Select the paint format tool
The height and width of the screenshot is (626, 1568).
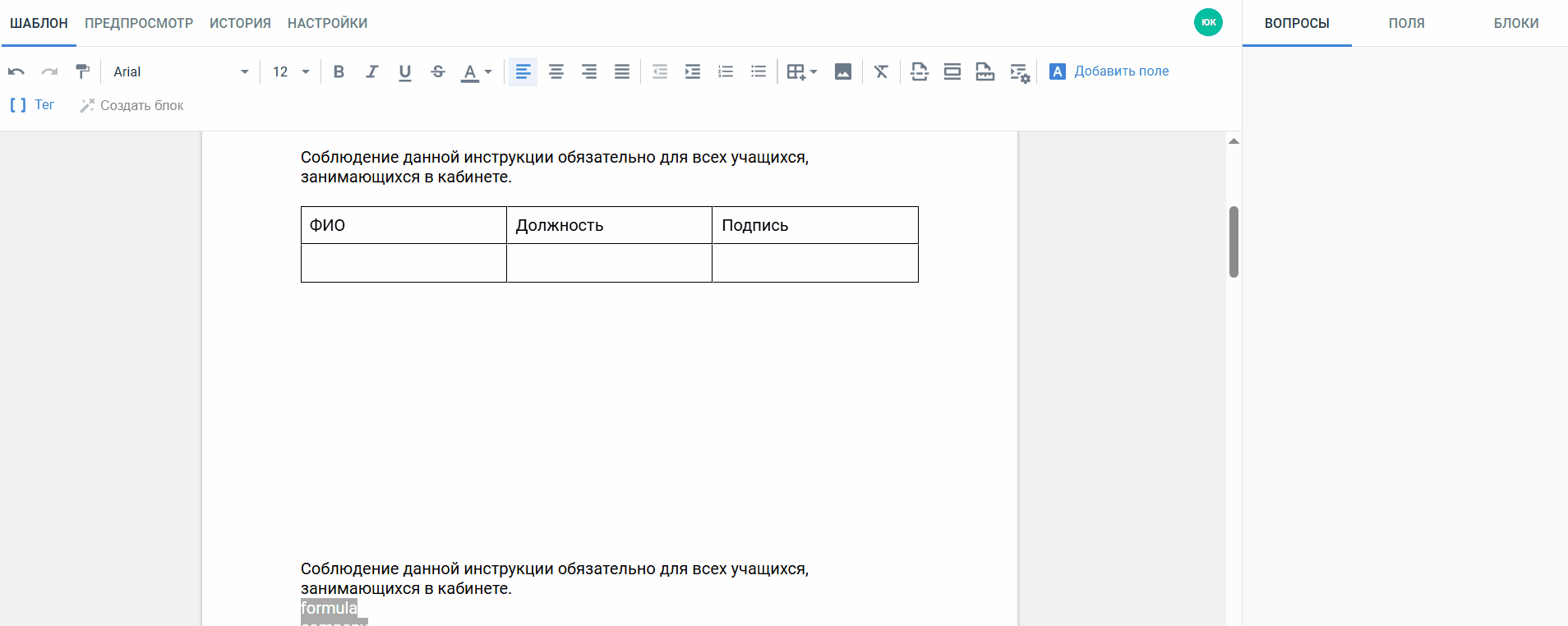82,72
